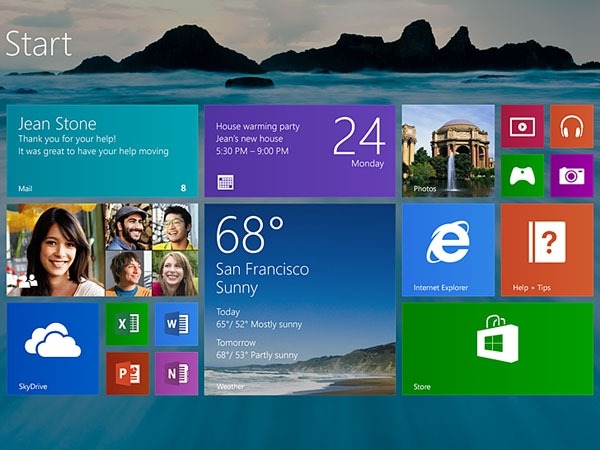Image resolution: width=600 pixels, height=450 pixels.
Task: Click the unread count 8 on Mail
Action: 183,188
